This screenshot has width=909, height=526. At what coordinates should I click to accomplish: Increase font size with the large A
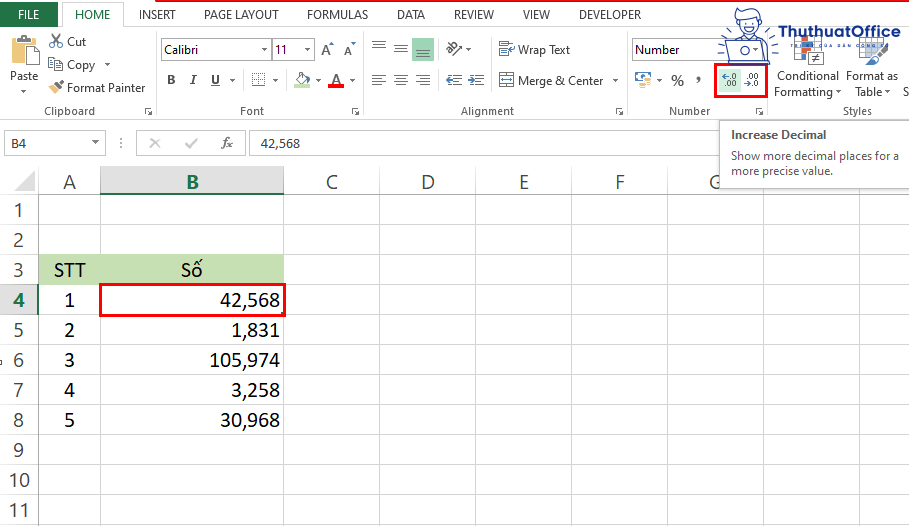[x=327, y=50]
